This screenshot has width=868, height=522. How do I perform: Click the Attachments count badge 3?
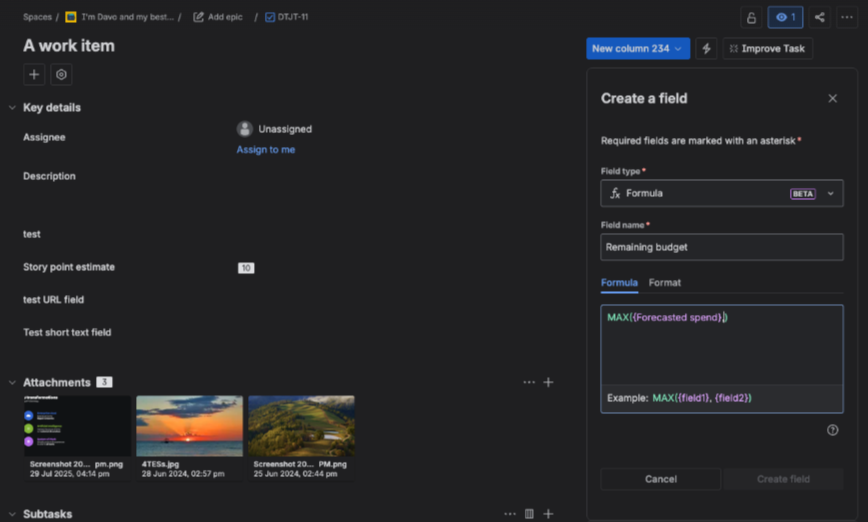click(104, 382)
